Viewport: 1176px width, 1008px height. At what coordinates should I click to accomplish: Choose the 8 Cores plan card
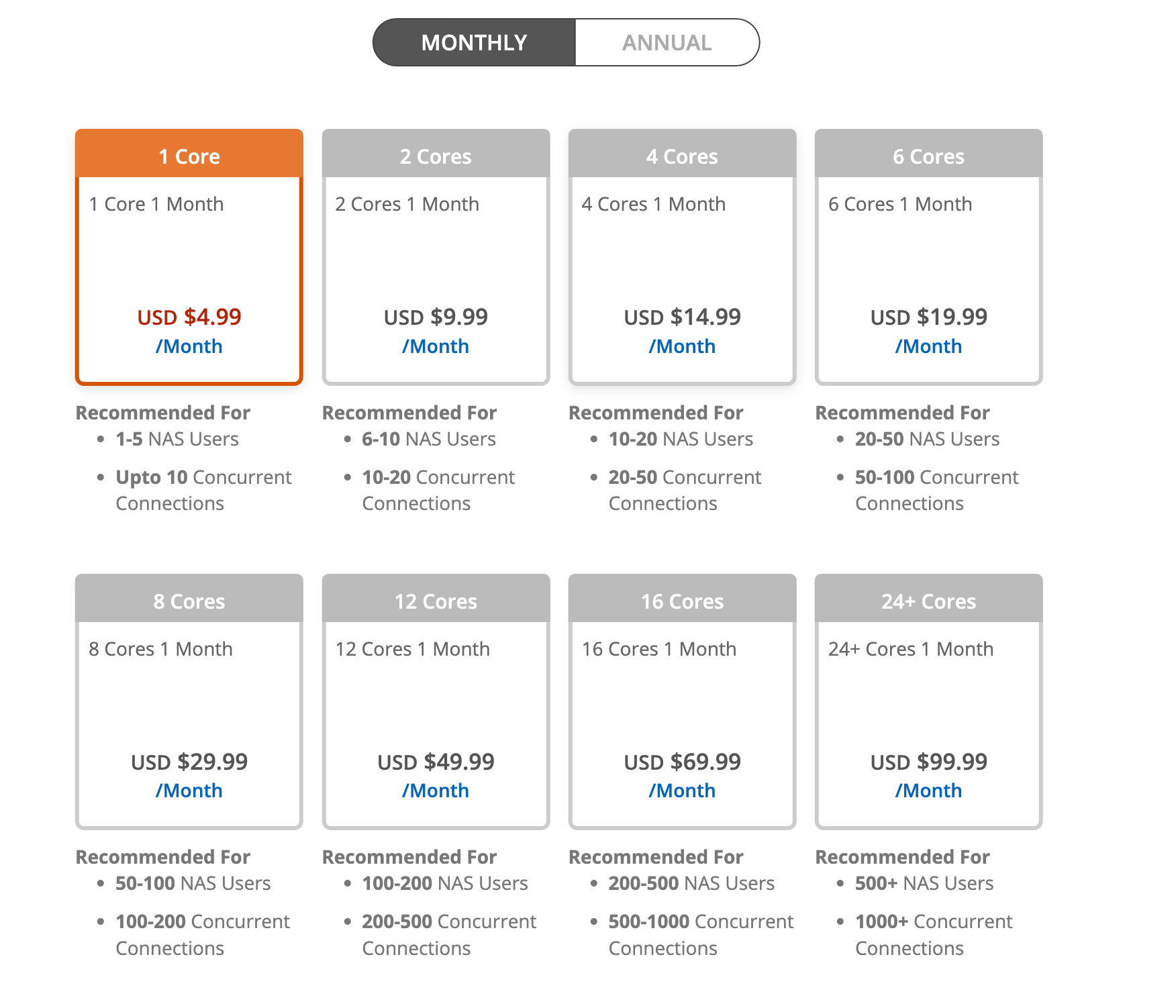(189, 702)
